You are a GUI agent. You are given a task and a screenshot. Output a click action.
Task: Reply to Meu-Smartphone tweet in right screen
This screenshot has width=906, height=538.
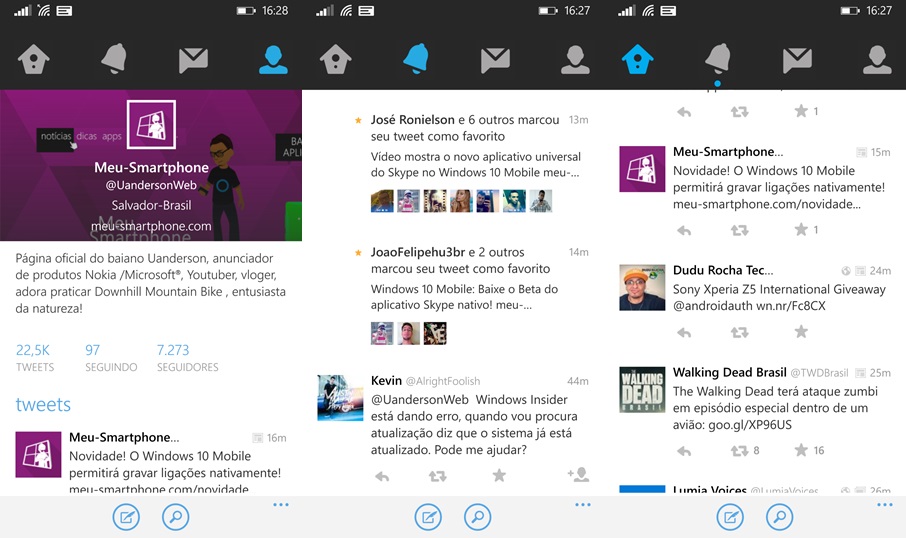pyautogui.click(x=684, y=231)
